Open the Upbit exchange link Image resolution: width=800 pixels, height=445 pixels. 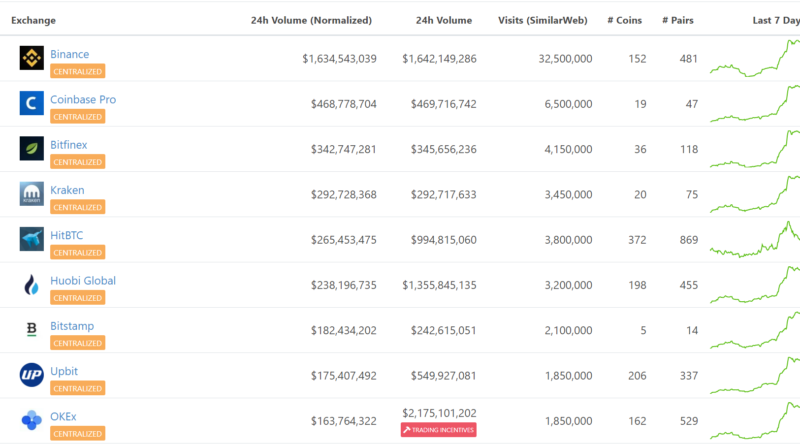pos(64,372)
